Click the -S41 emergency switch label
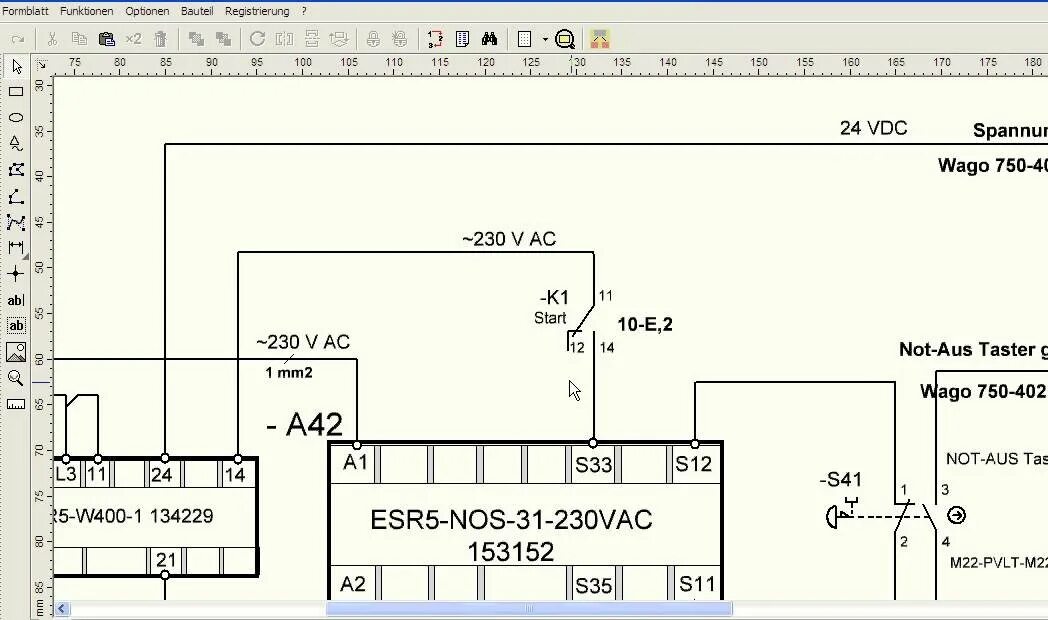This screenshot has width=1048, height=620. pos(840,480)
